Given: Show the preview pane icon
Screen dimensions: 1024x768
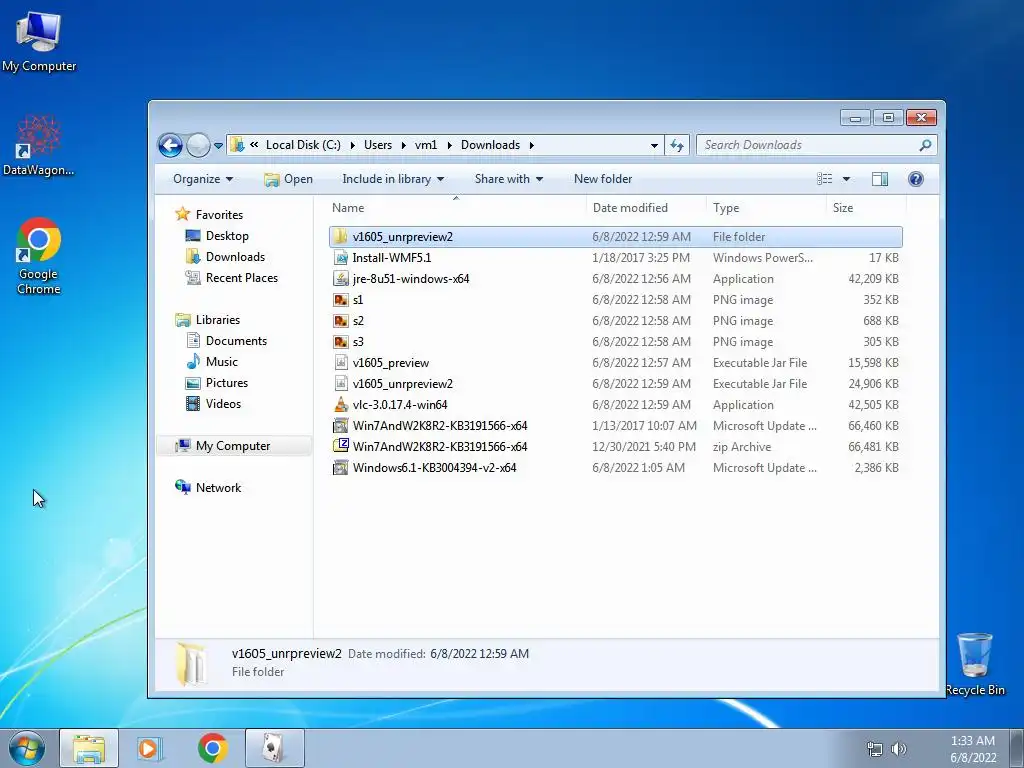Looking at the screenshot, I should coord(880,179).
